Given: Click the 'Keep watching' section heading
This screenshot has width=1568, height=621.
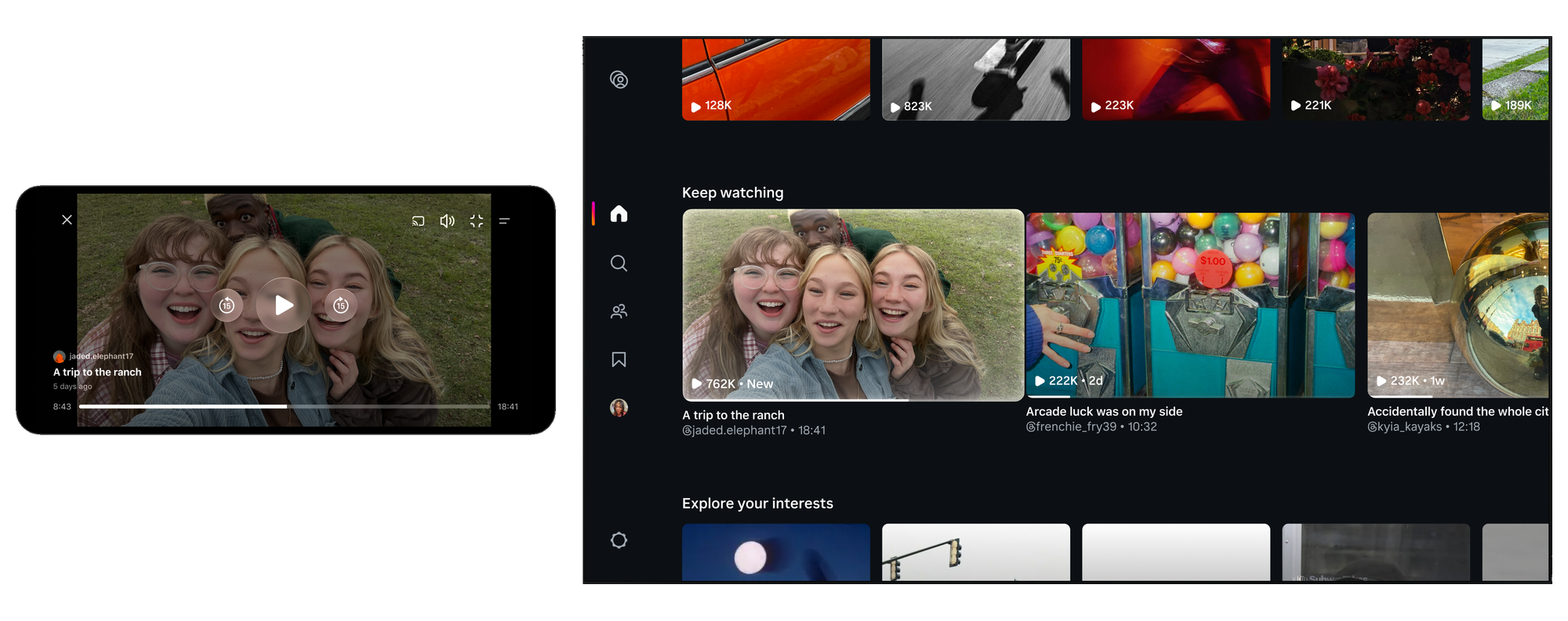Looking at the screenshot, I should click(x=732, y=193).
